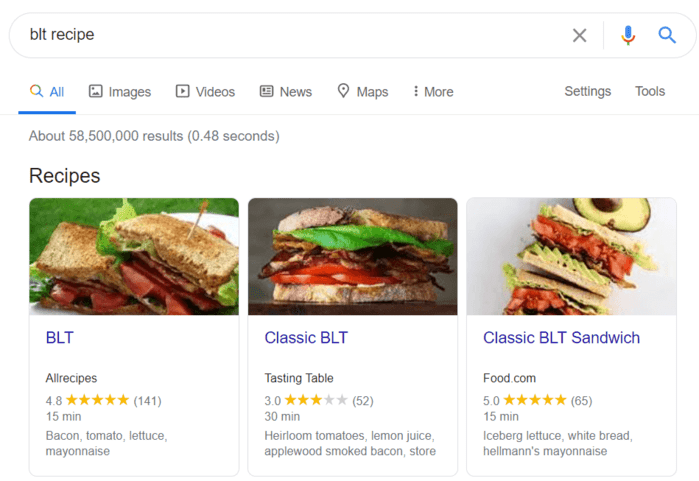699x481 pixels.
Task: Click the Tasting Table BLT photo
Action: [x=352, y=257]
